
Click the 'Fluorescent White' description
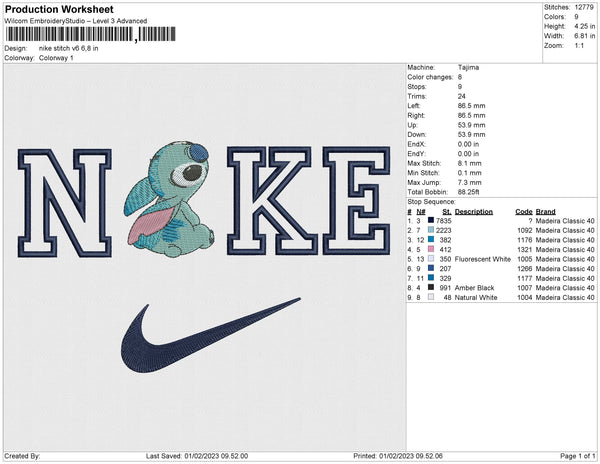click(483, 259)
